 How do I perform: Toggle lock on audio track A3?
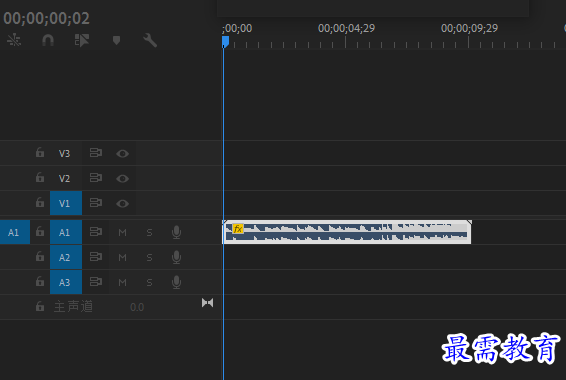click(40, 281)
